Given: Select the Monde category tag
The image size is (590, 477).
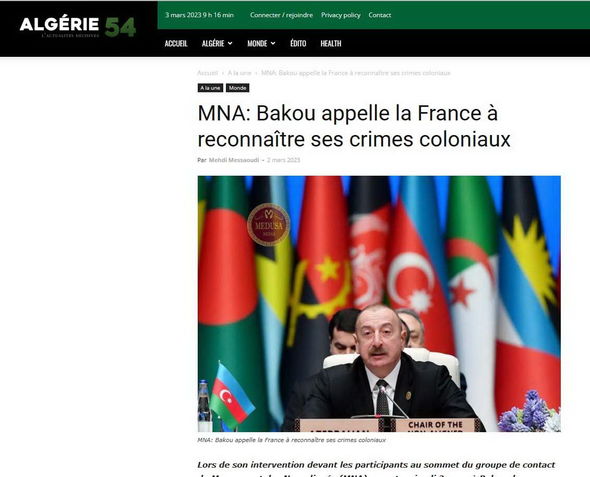Looking at the screenshot, I should coord(237,88).
